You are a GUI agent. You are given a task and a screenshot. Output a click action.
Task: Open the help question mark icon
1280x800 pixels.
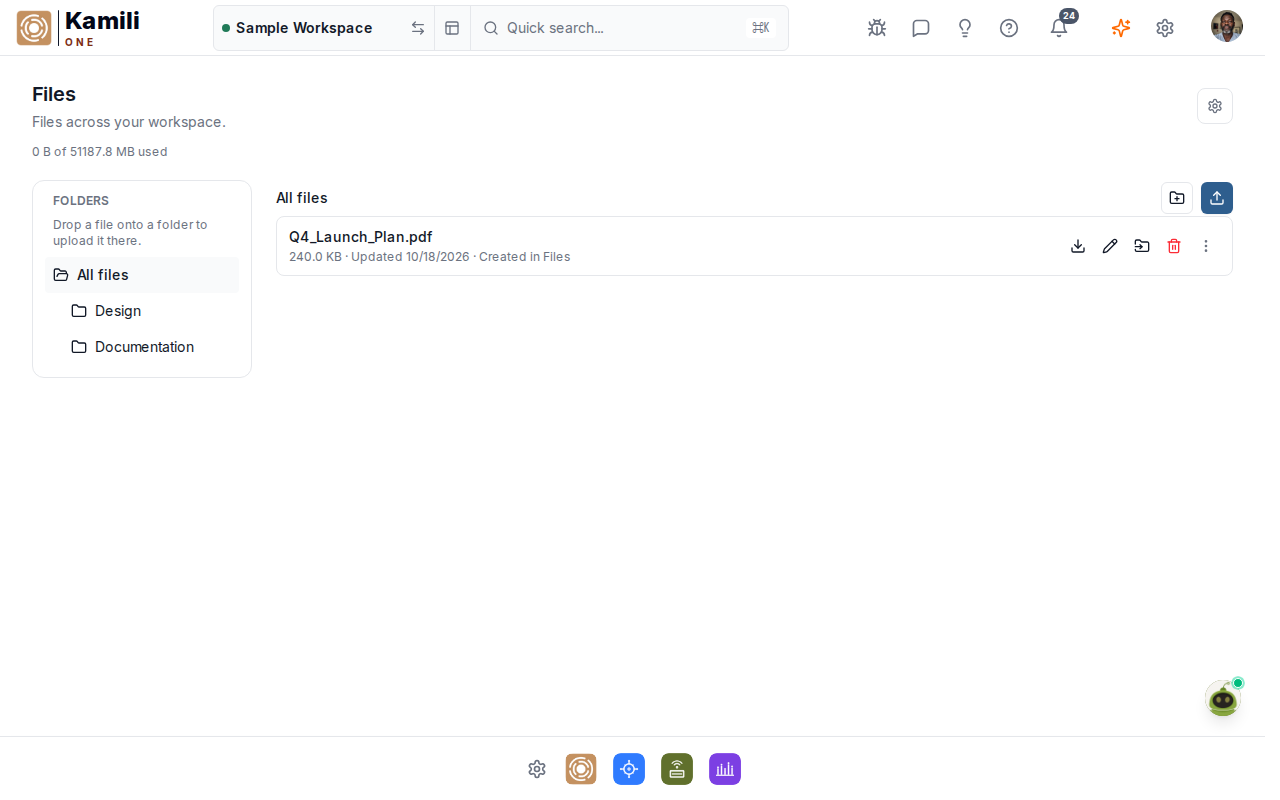[1009, 28]
